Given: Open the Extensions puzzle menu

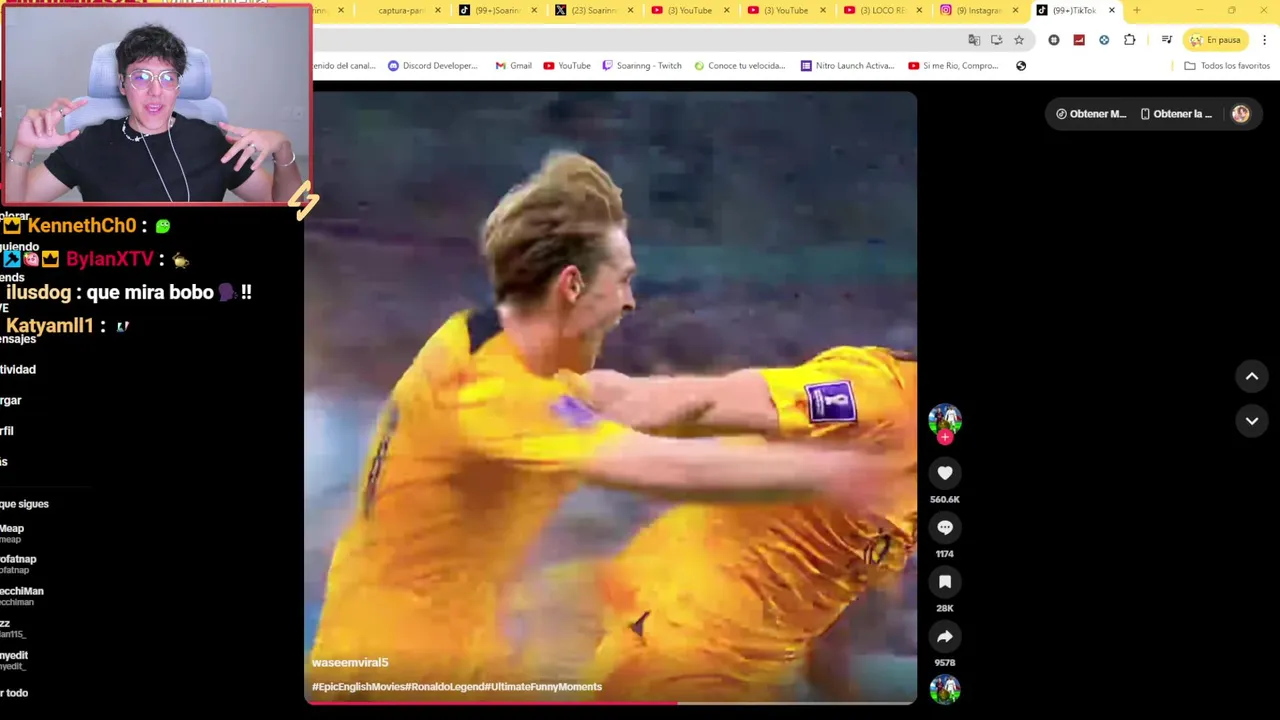Looking at the screenshot, I should (1129, 40).
